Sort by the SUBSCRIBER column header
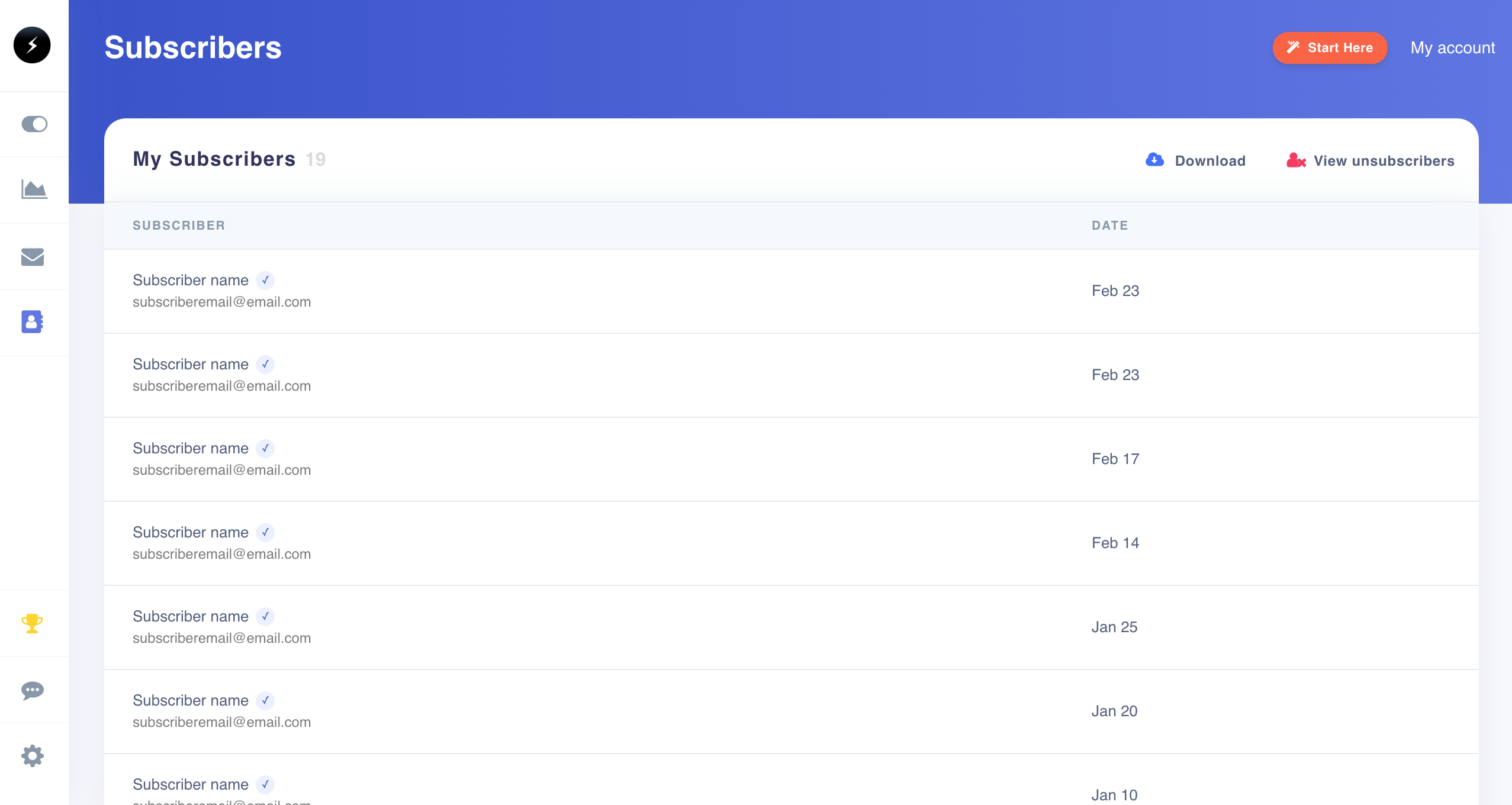 pyautogui.click(x=179, y=226)
